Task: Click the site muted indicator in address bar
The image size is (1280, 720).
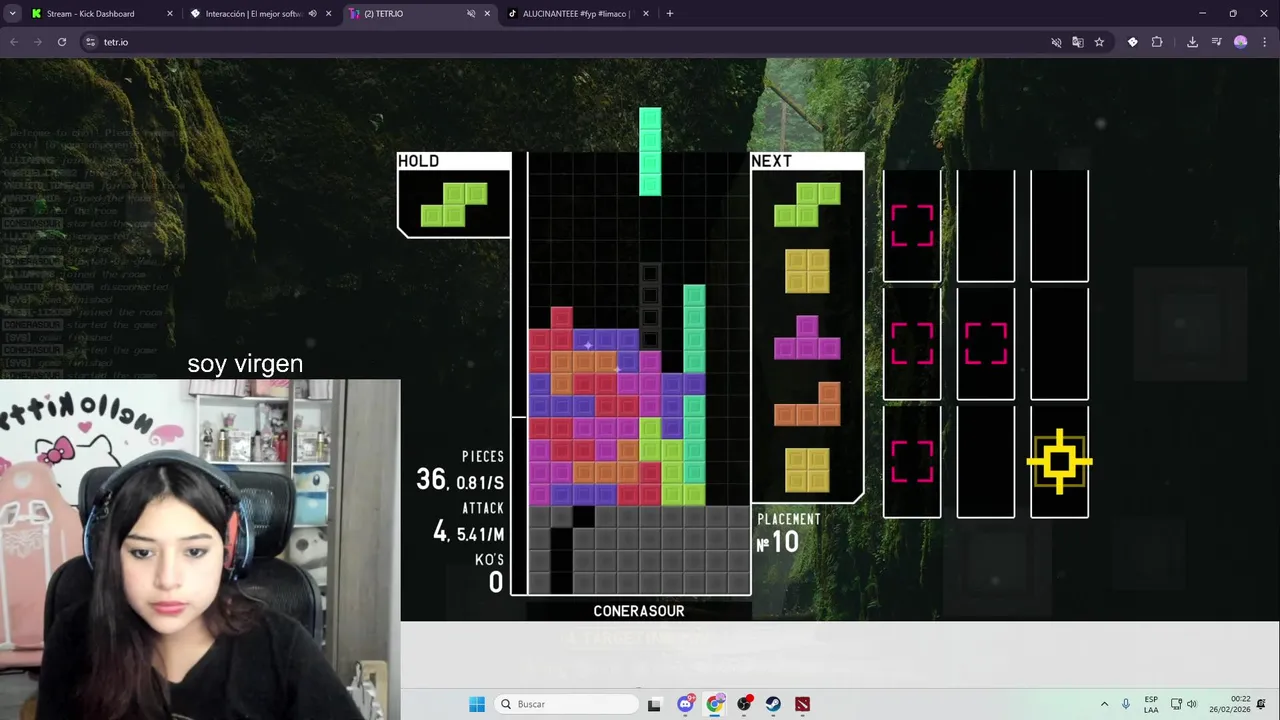Action: pos(1056,42)
